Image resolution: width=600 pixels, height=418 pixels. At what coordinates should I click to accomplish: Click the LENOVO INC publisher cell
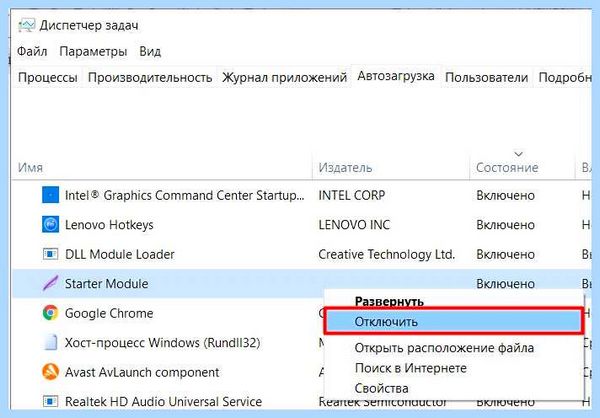coord(354,225)
